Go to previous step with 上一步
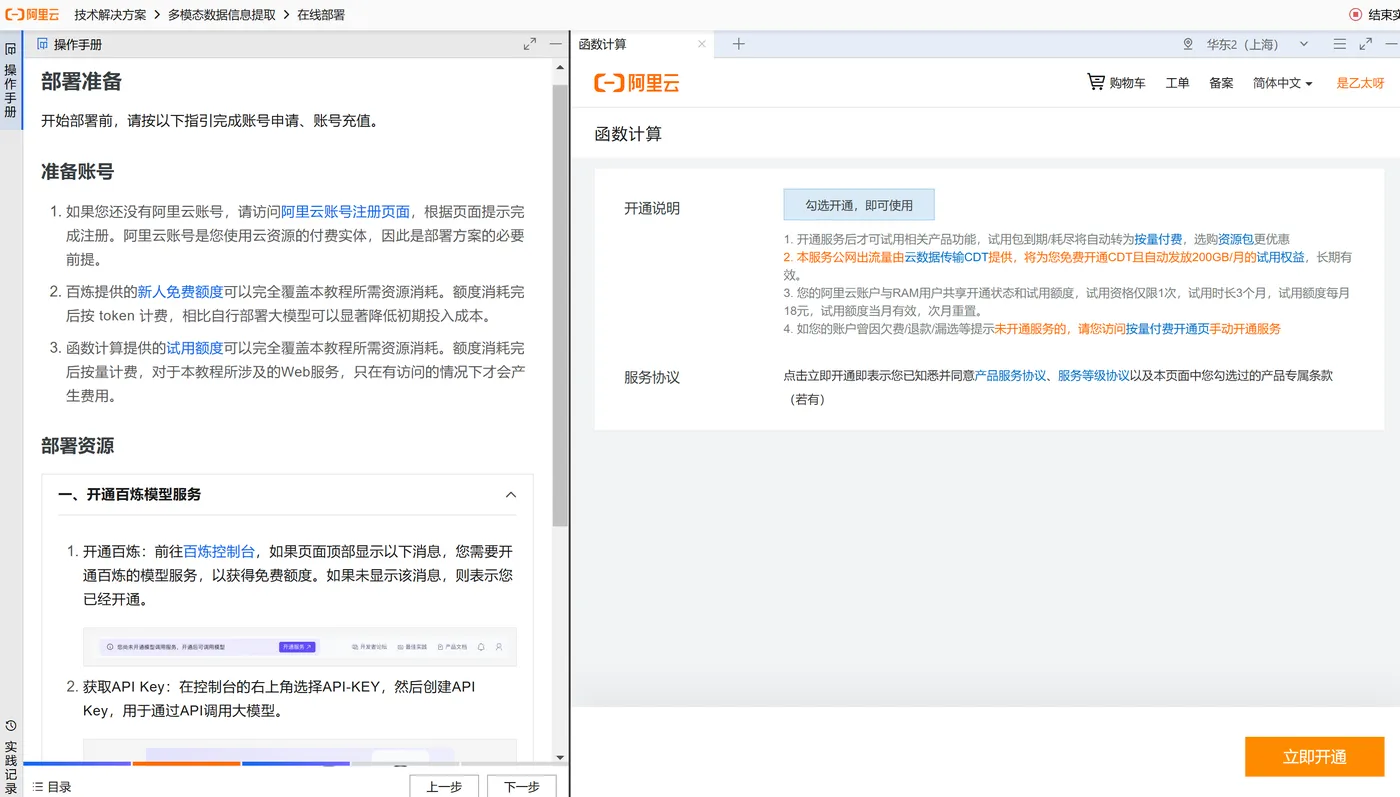The width and height of the screenshot is (1400, 797). tap(444, 786)
